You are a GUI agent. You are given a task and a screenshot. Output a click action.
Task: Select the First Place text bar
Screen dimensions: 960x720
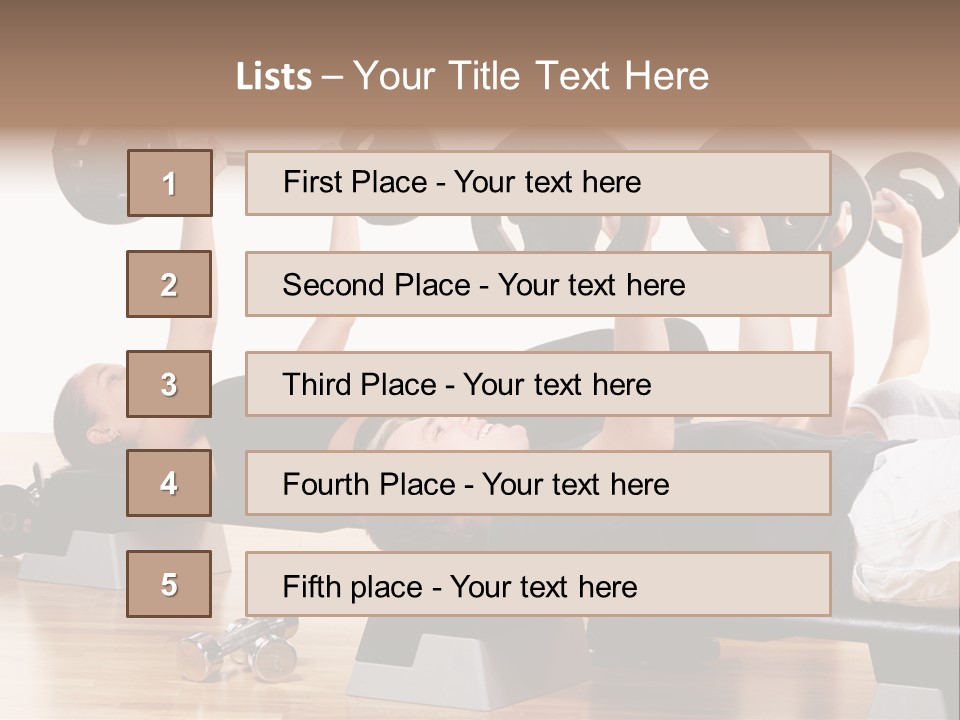click(538, 183)
